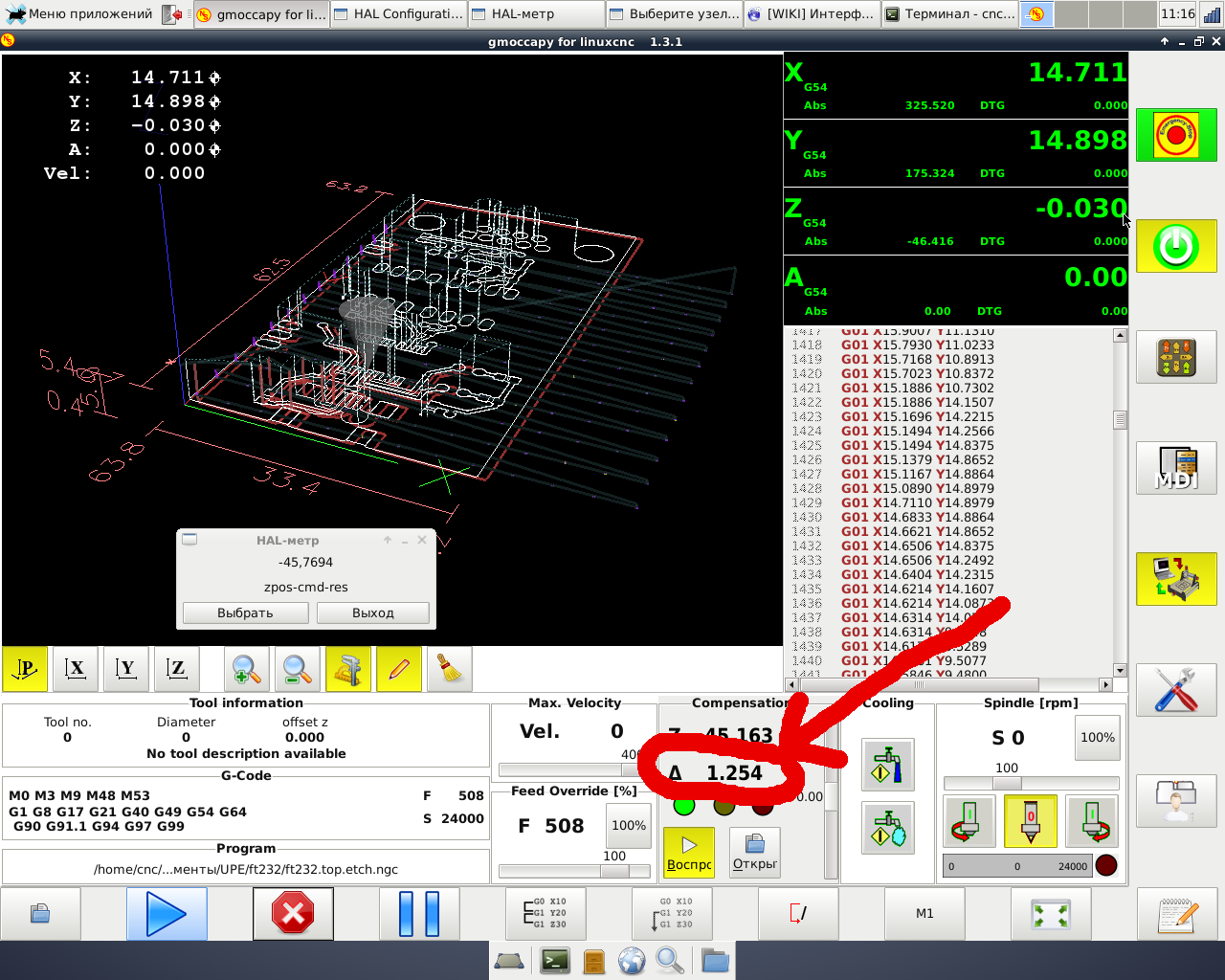Toggle flood coolant button
Viewport: 1225px width, 980px height.
click(x=888, y=765)
